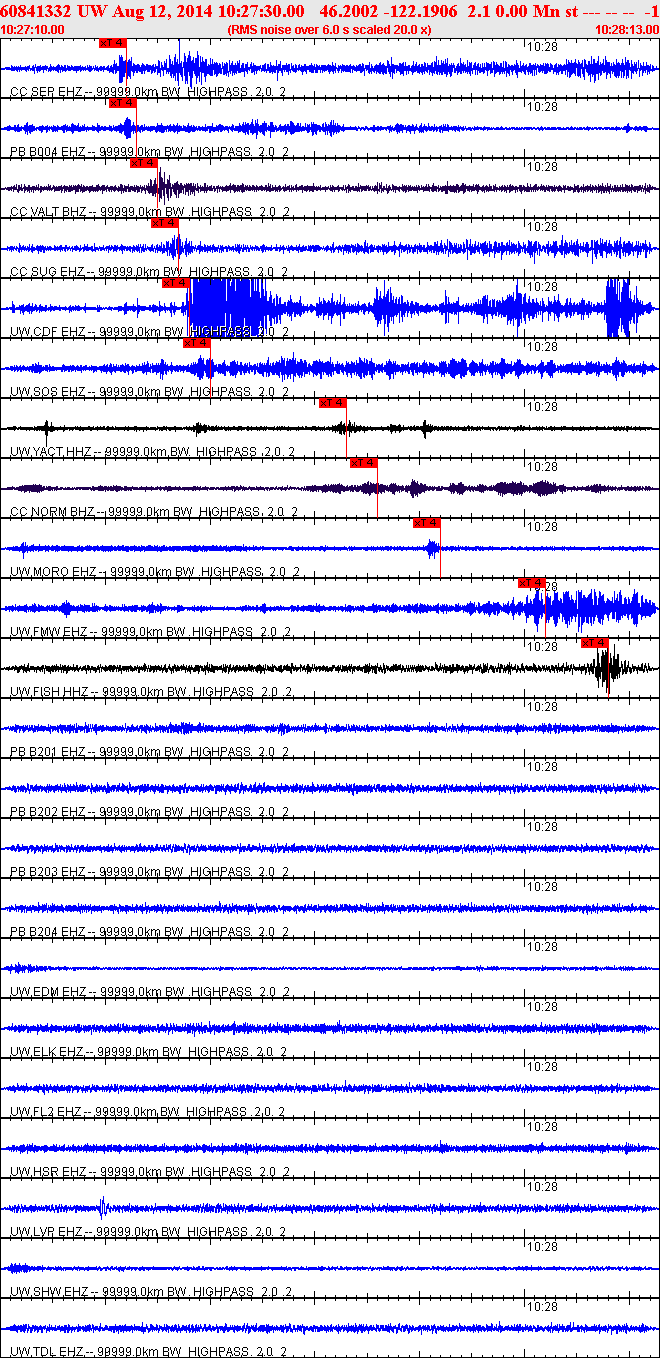Viewport: 660px width, 1358px height.
Task: Click the red pick marker on UW MORO trace
Action: pos(427,523)
